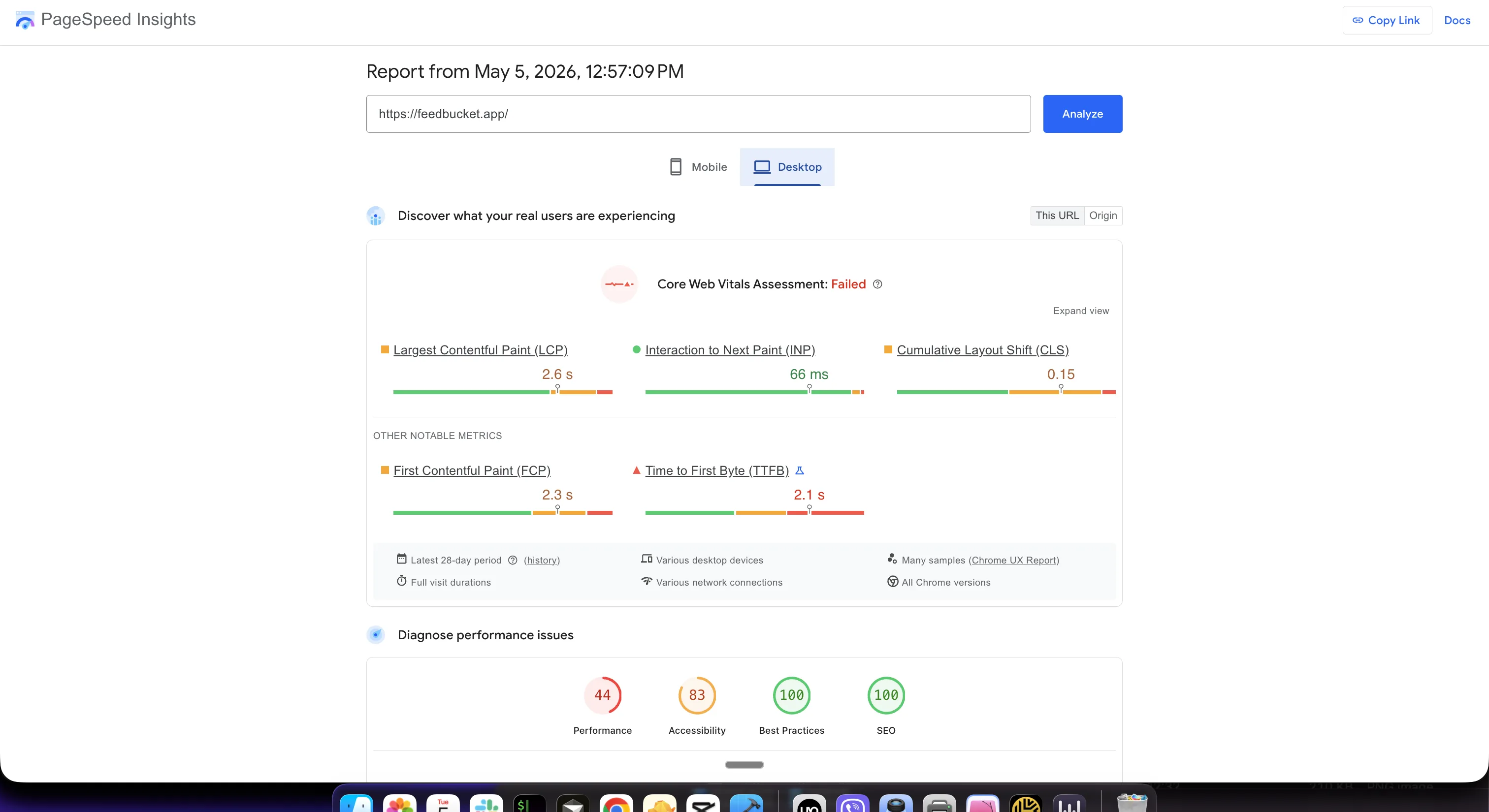Click the green dot marker beside INP
The width and height of the screenshot is (1489, 812).
point(636,349)
